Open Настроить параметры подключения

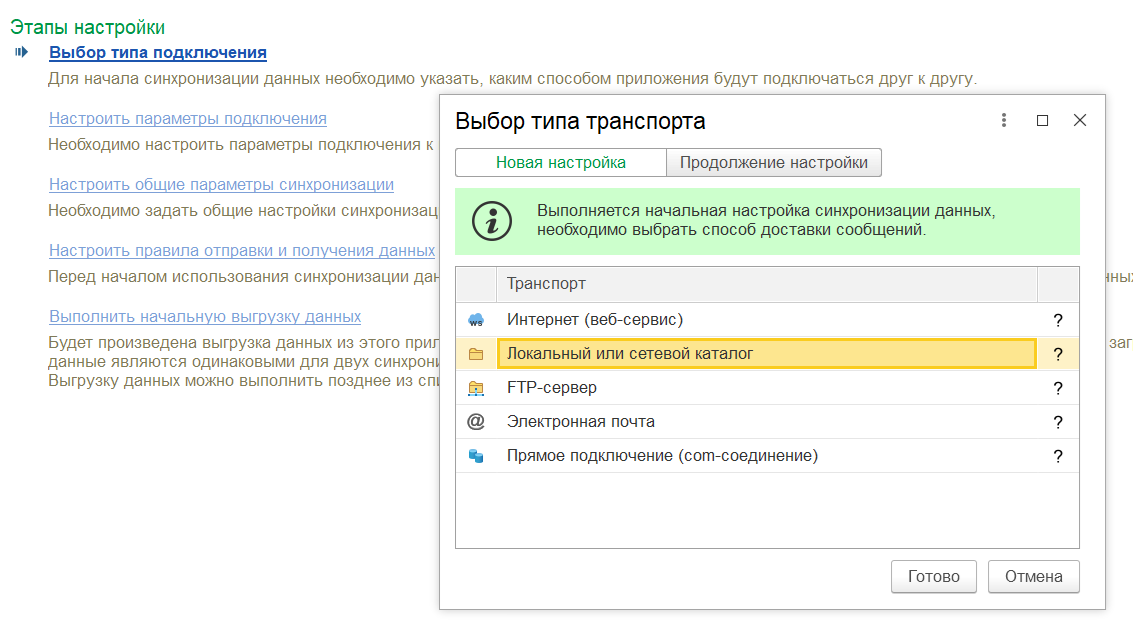[187, 118]
